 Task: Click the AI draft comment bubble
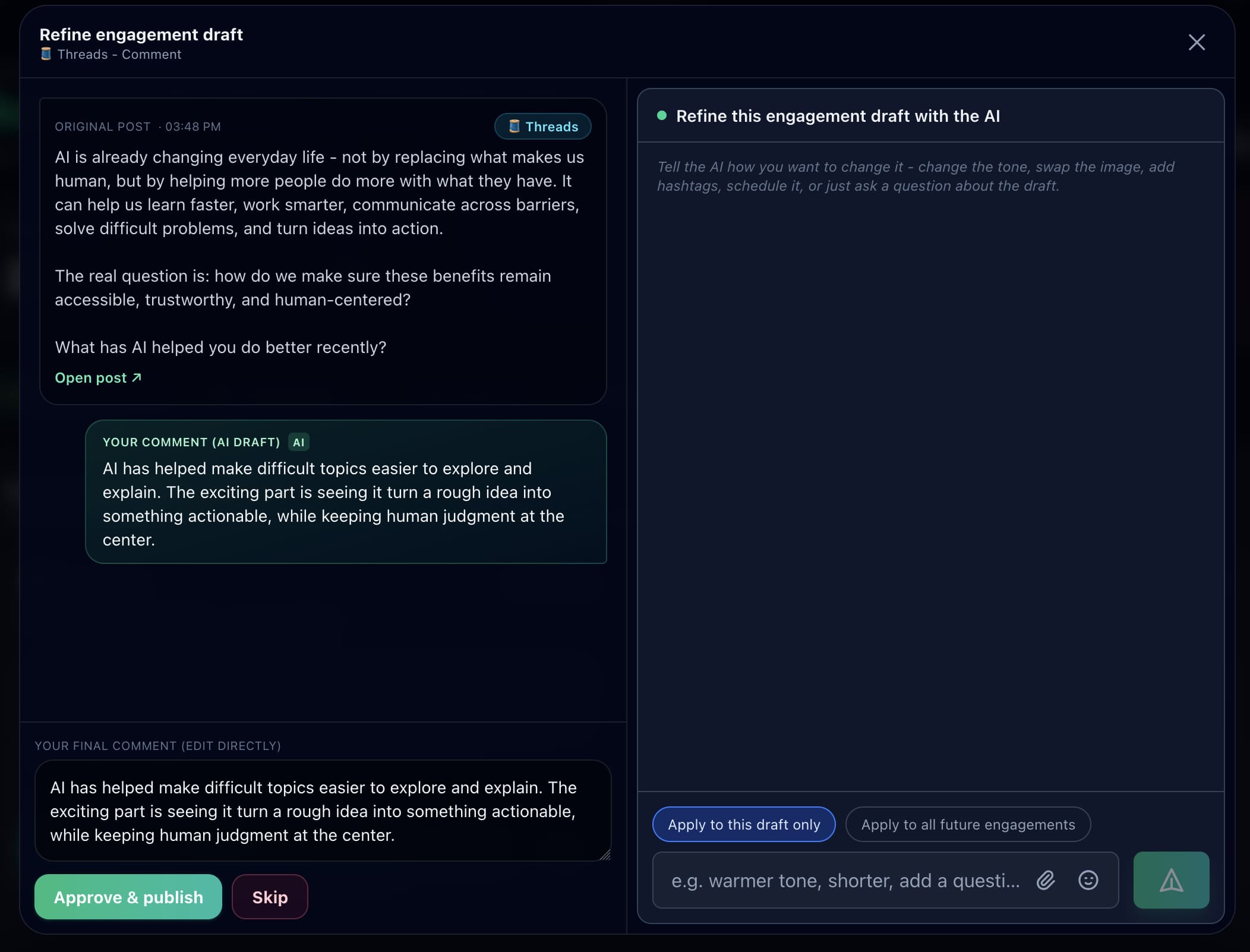[346, 491]
